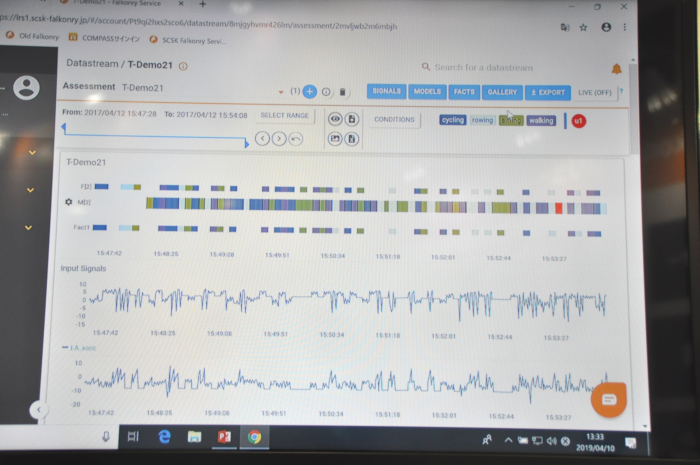Toggle the eye visibility icon

[x=335, y=119]
